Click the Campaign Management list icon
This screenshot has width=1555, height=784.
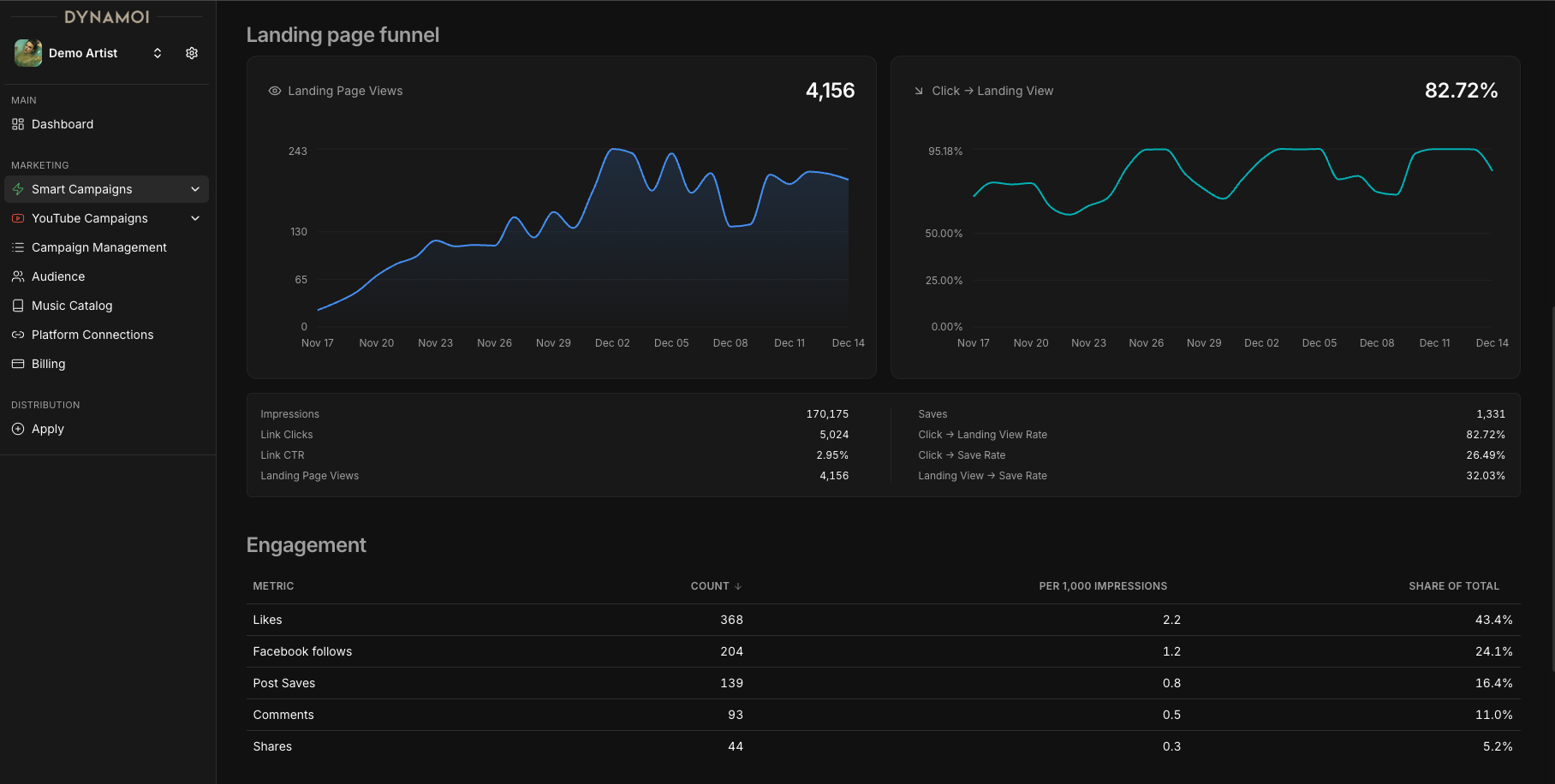[x=18, y=247]
